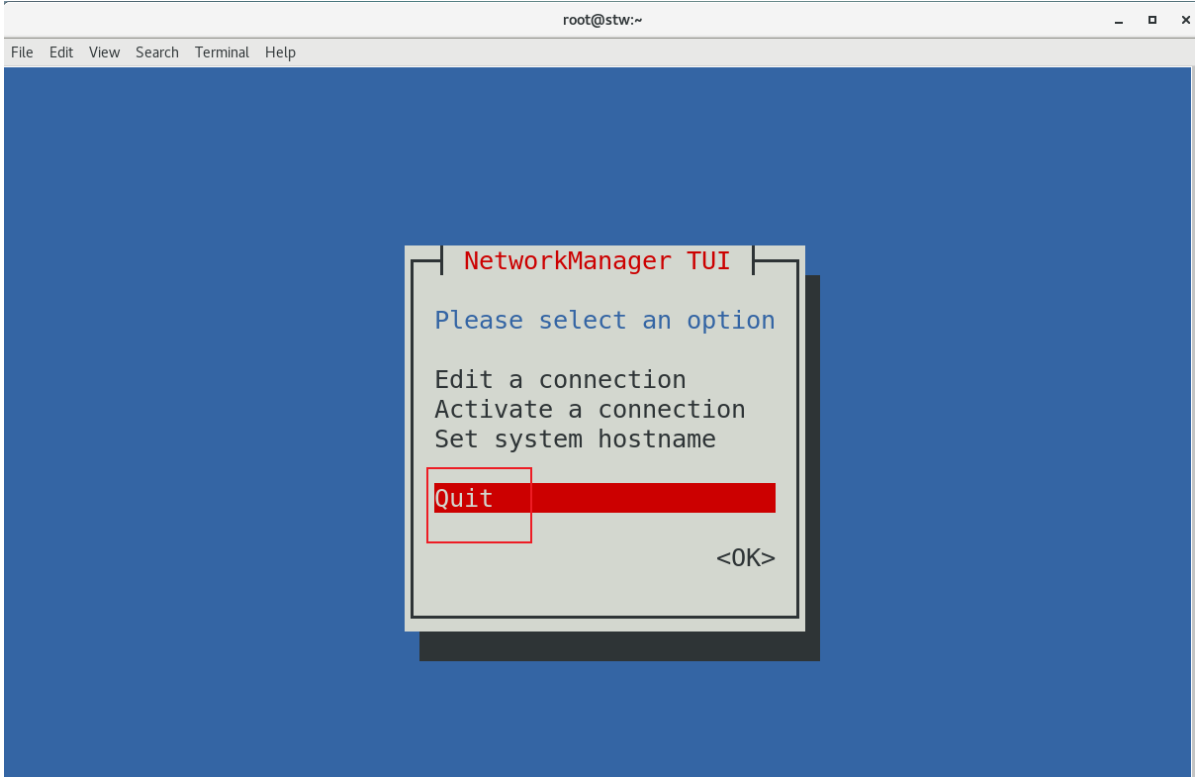Open the Help menu

coord(280,52)
